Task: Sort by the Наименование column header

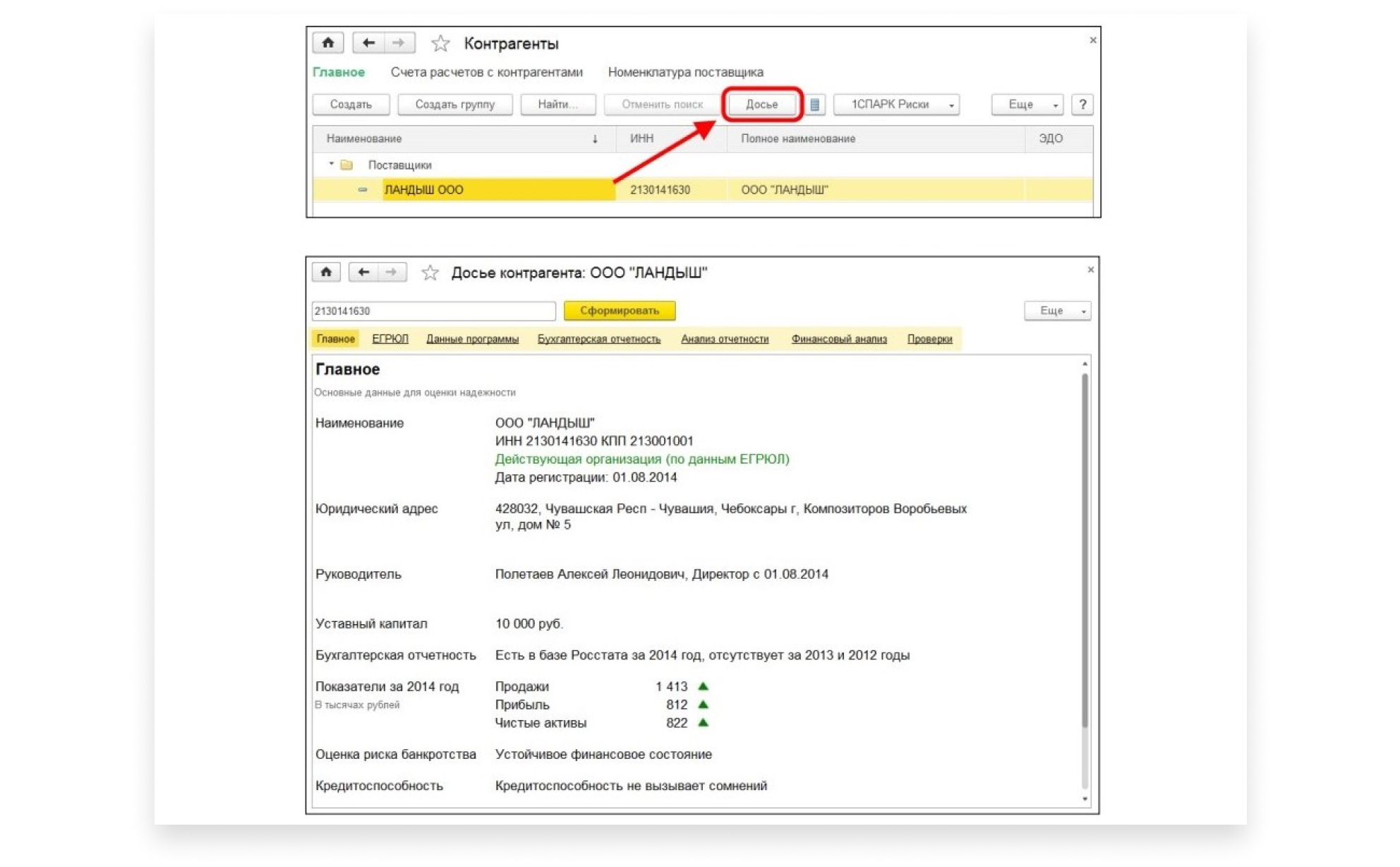Action: [464, 138]
